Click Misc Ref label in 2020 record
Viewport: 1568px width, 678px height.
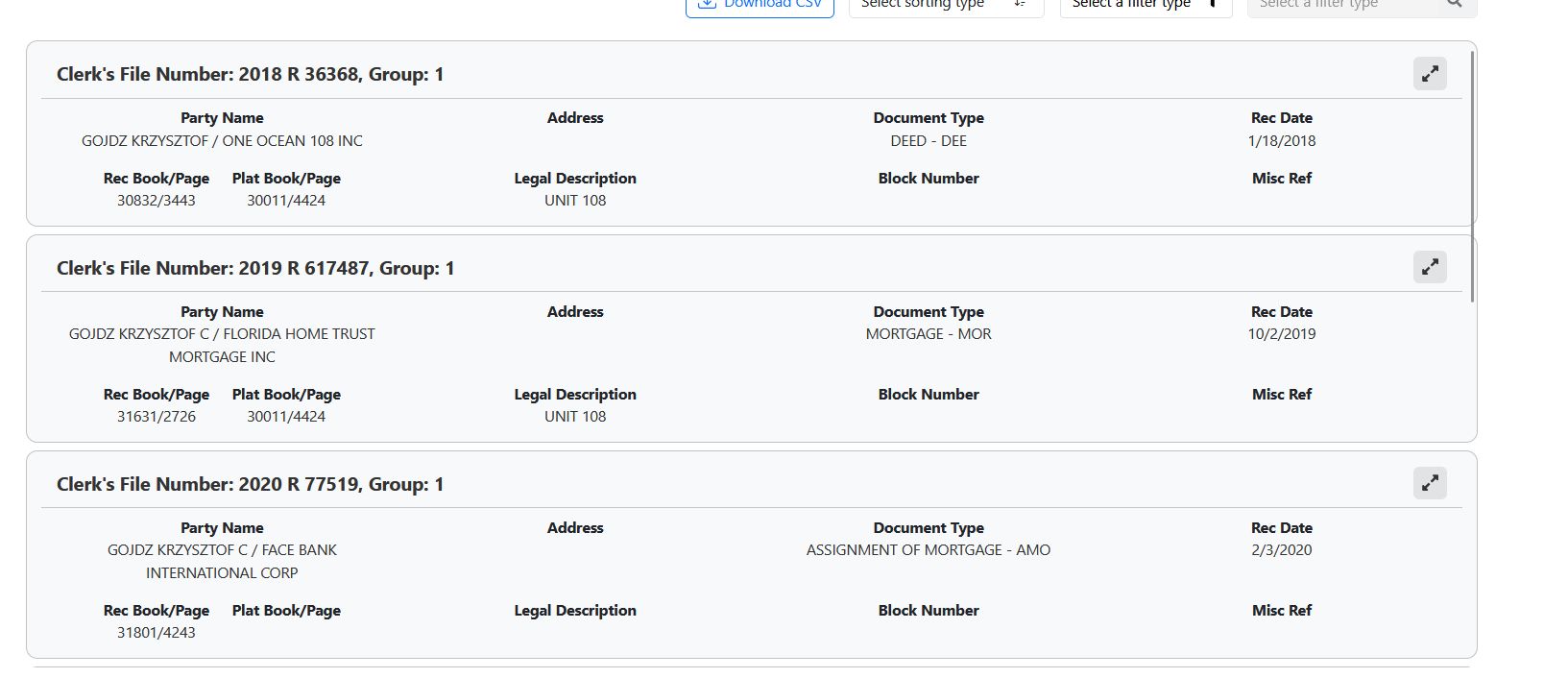coord(1282,611)
